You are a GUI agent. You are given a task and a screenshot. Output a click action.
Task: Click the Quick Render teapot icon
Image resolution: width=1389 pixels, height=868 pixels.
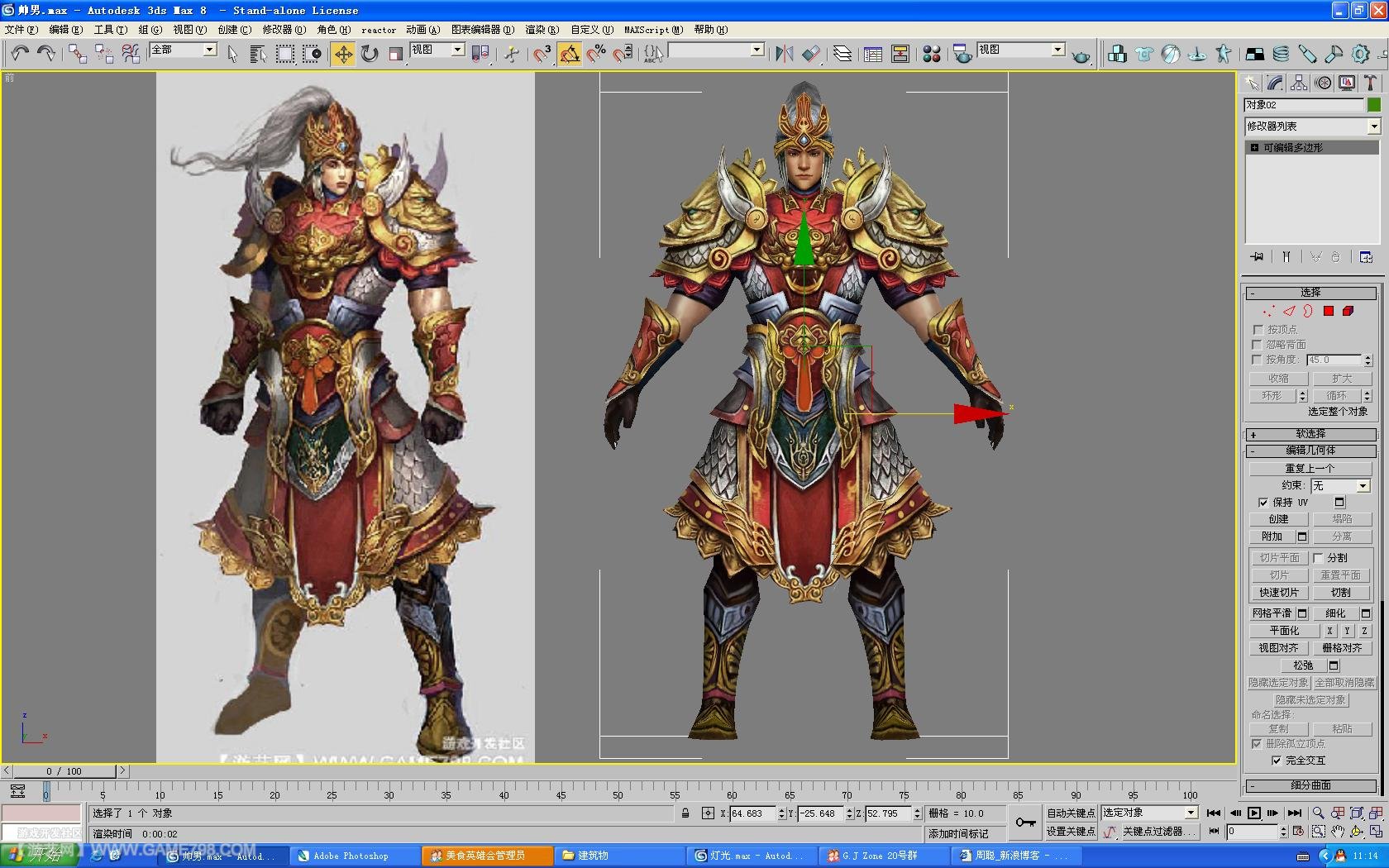1081,56
